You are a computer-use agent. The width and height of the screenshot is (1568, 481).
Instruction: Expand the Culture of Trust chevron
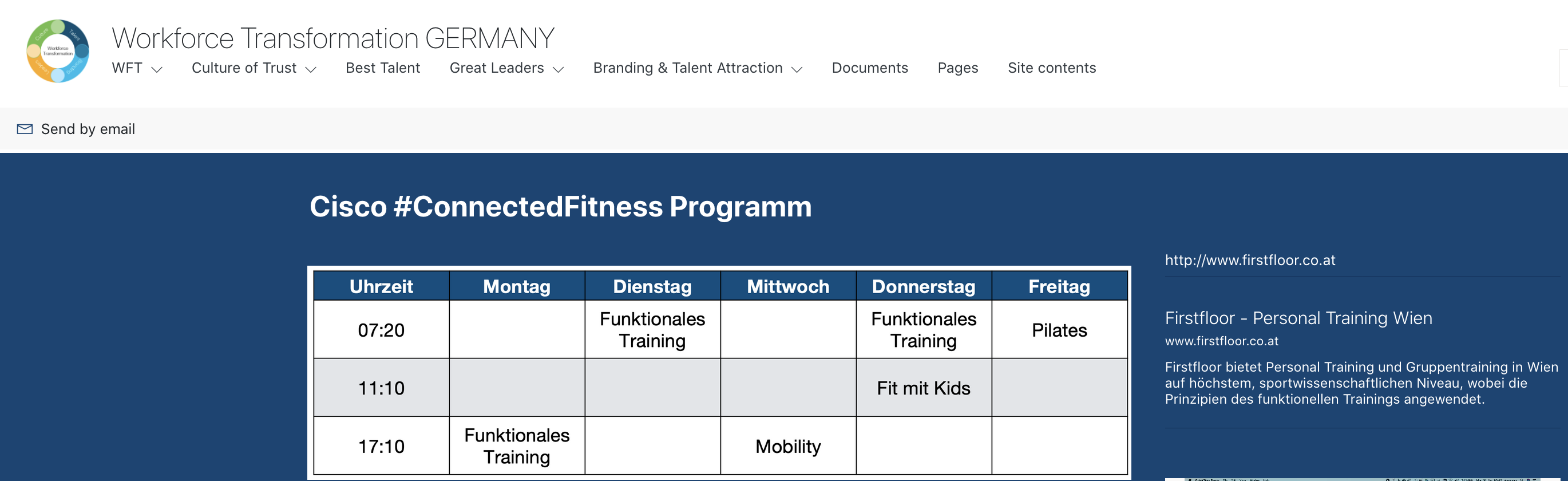pyautogui.click(x=310, y=69)
